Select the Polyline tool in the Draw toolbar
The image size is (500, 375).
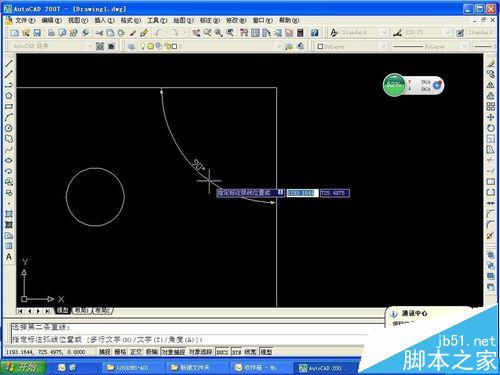(x=9, y=85)
